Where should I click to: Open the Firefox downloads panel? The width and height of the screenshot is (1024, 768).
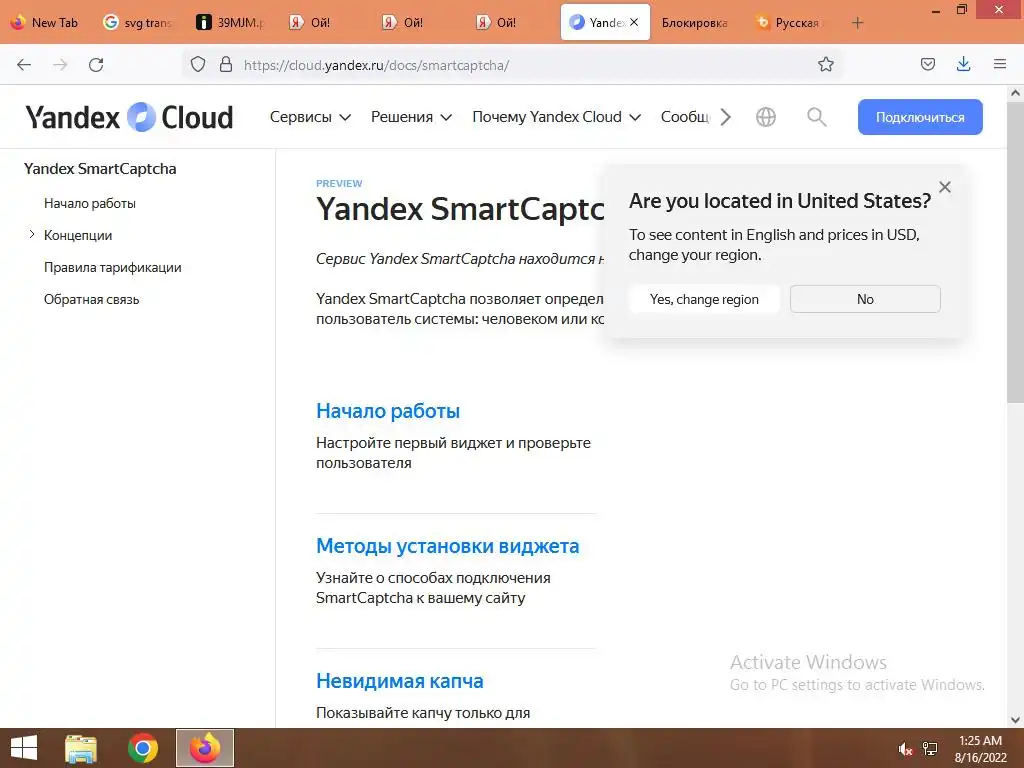tap(963, 64)
